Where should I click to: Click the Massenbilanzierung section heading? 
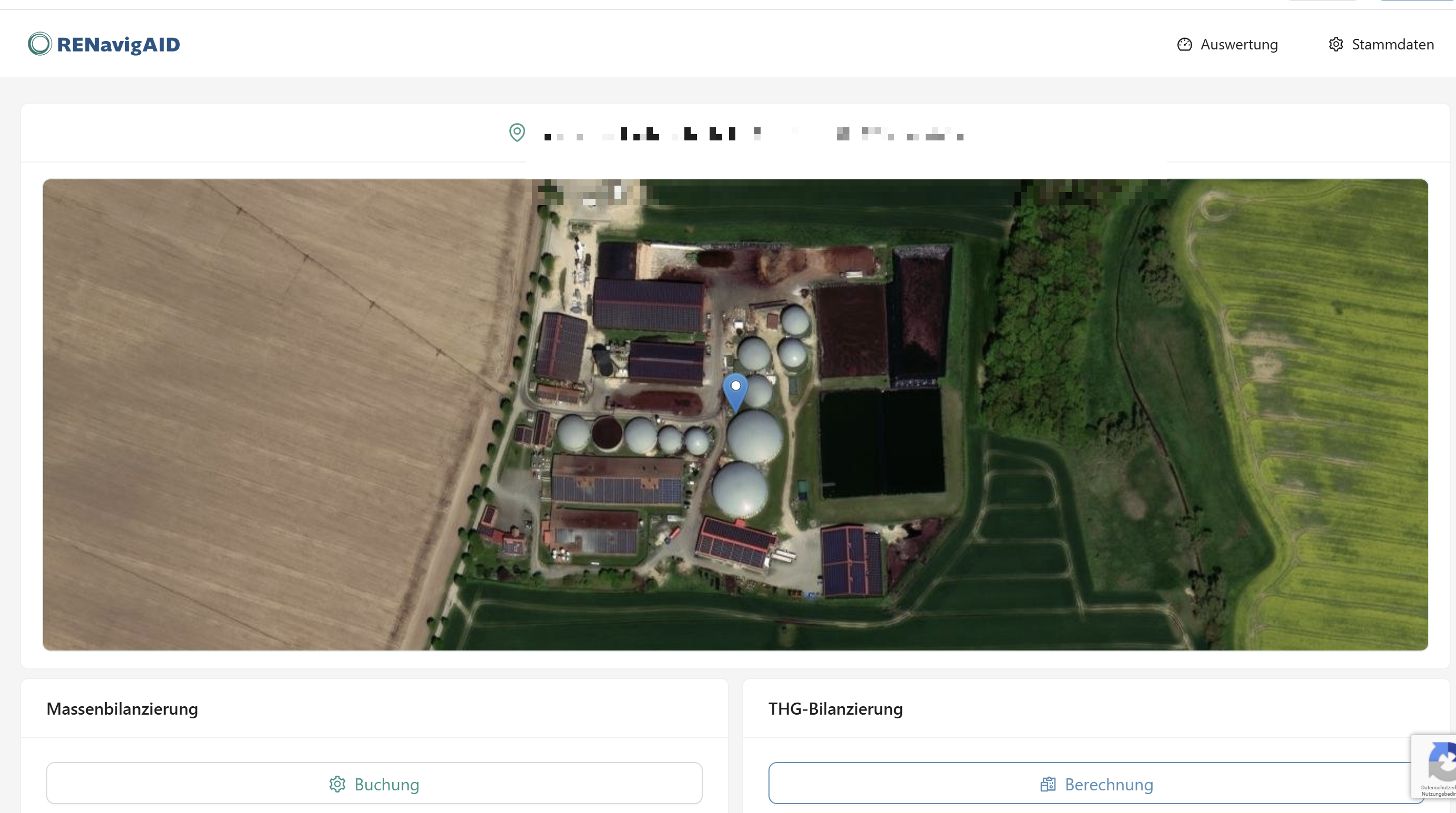coord(122,708)
